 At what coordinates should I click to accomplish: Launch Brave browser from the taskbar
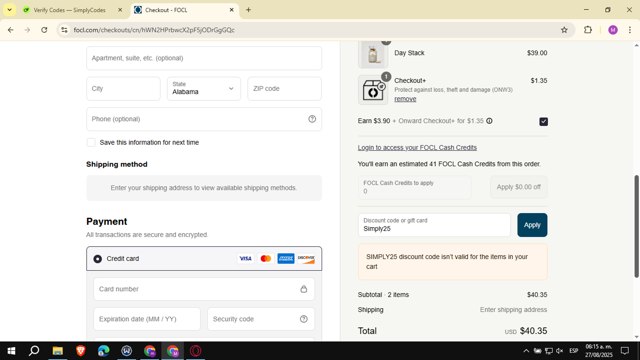click(x=80, y=351)
